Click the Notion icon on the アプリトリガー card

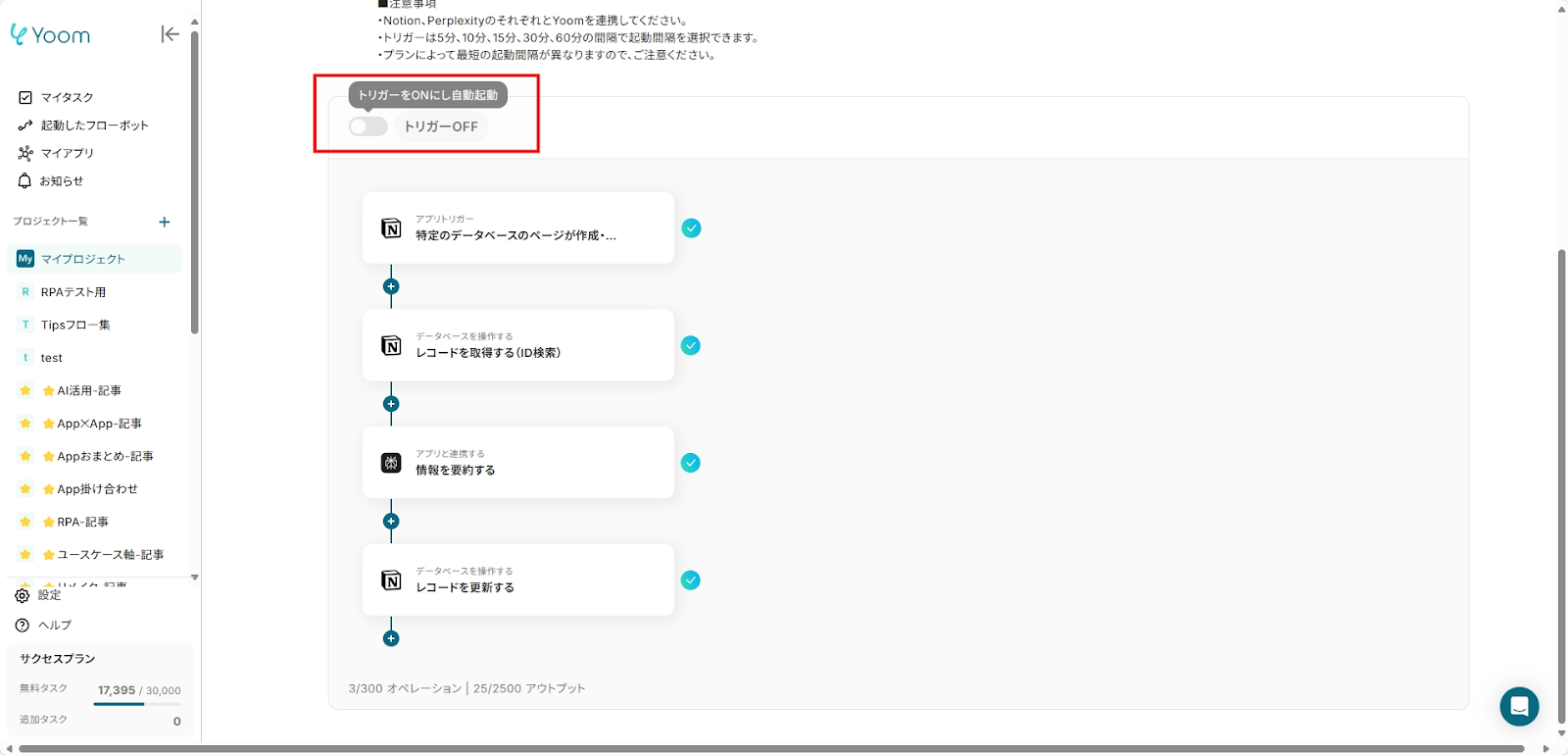pyautogui.click(x=391, y=228)
